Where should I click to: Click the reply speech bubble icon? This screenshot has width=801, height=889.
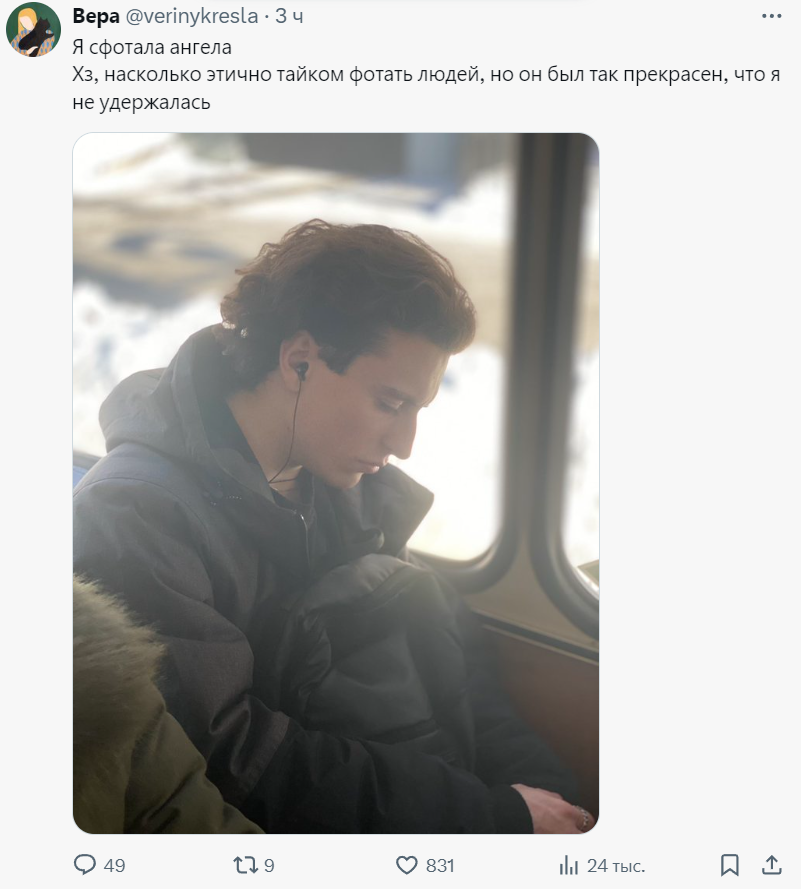(x=85, y=865)
